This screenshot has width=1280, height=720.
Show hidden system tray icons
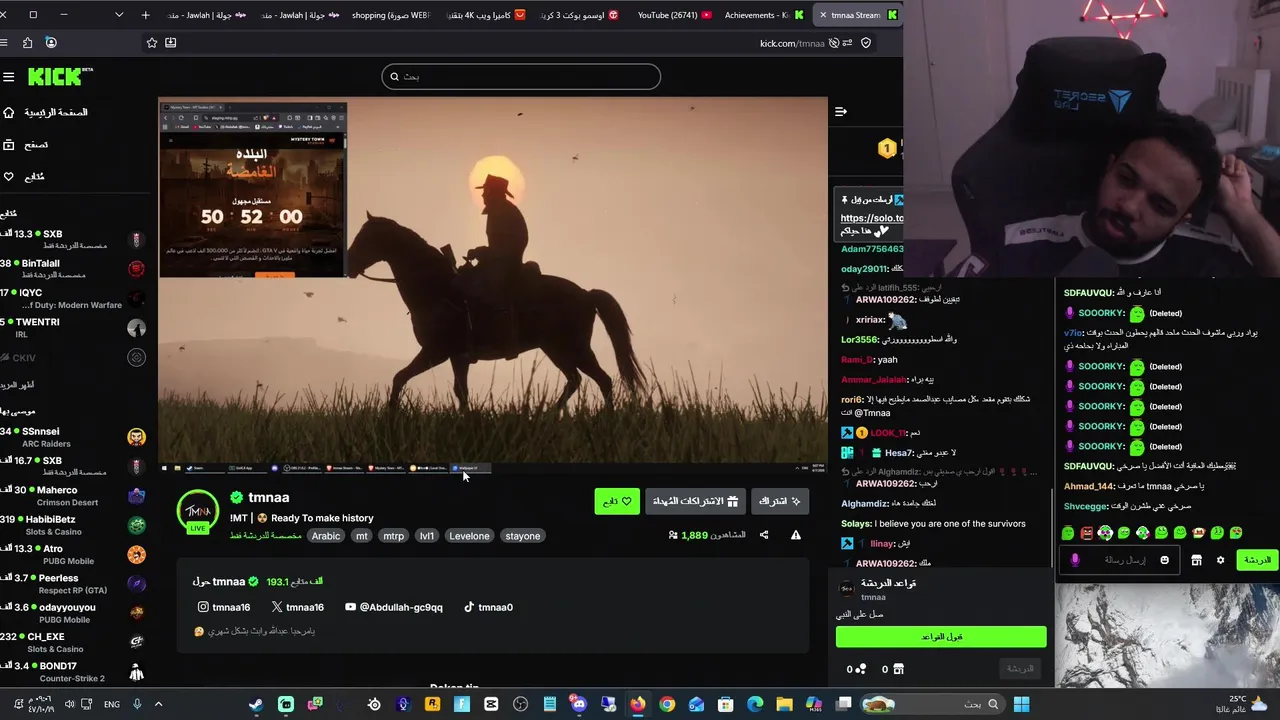[x=158, y=704]
